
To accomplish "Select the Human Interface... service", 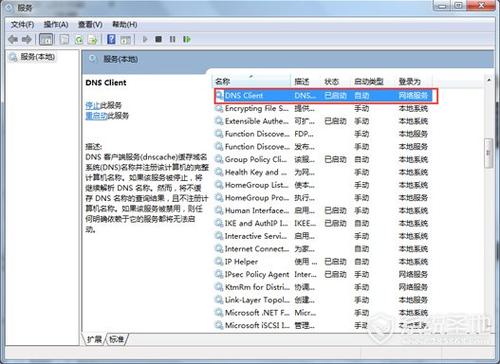I will [323, 211].
